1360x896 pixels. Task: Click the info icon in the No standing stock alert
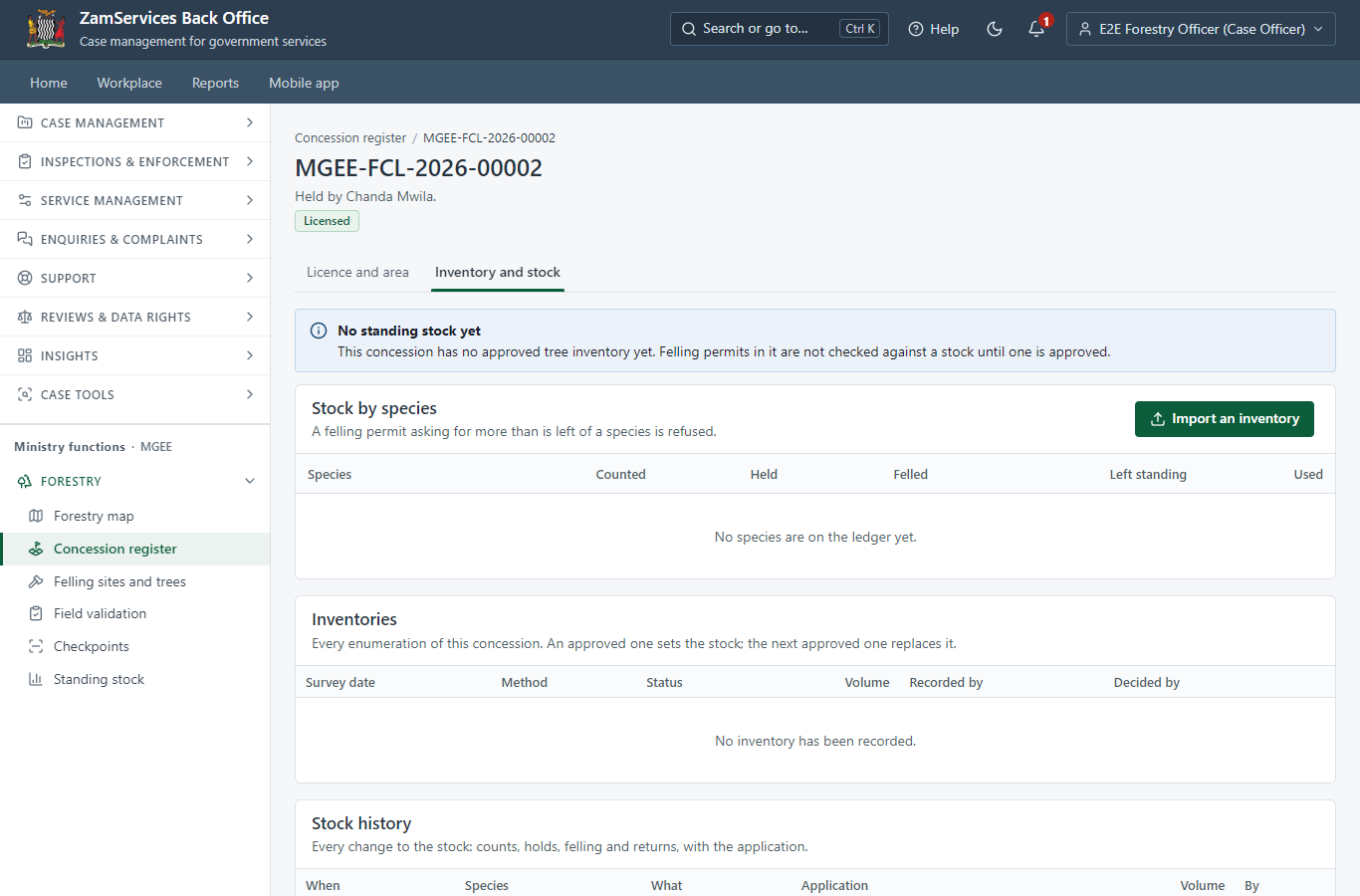[319, 331]
